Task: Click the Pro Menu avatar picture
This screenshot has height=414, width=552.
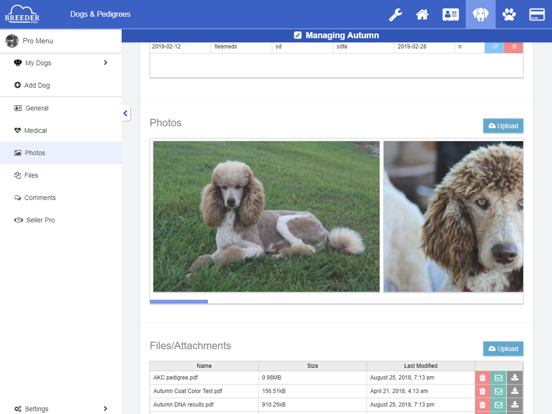Action: pos(12,41)
